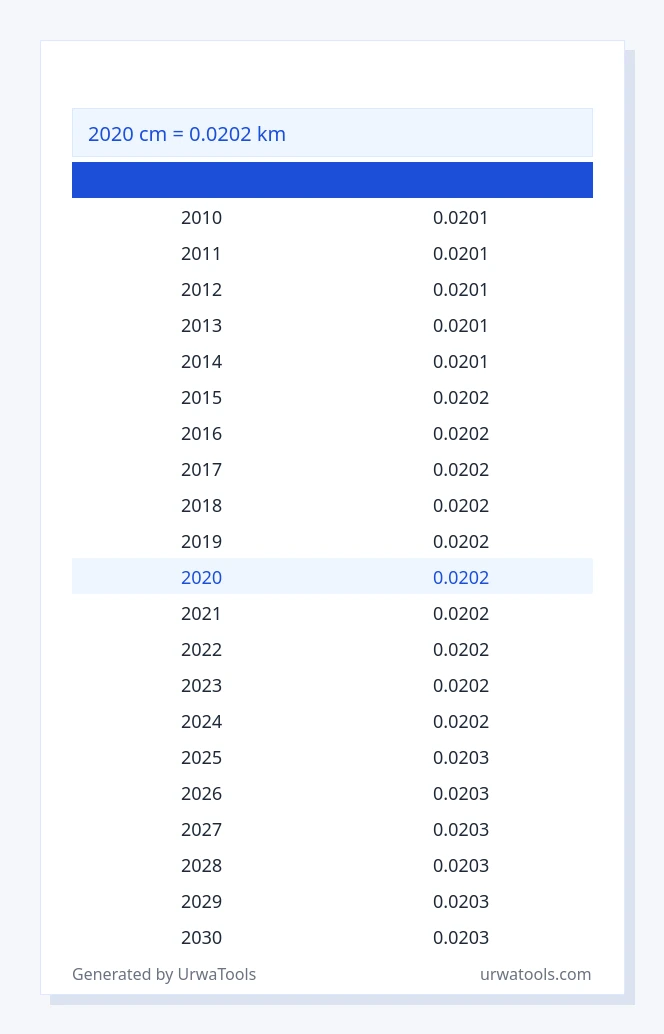
Task: Select the 0.0203 value beside 2027
Action: click(x=461, y=829)
